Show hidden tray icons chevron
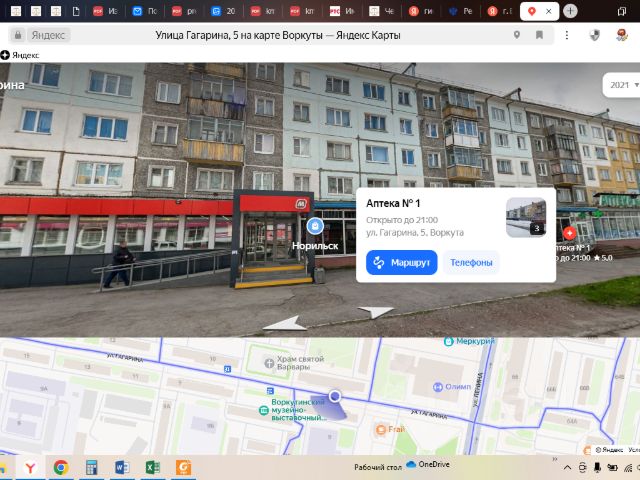Screen dimensions: 640x480 click(x=568, y=468)
